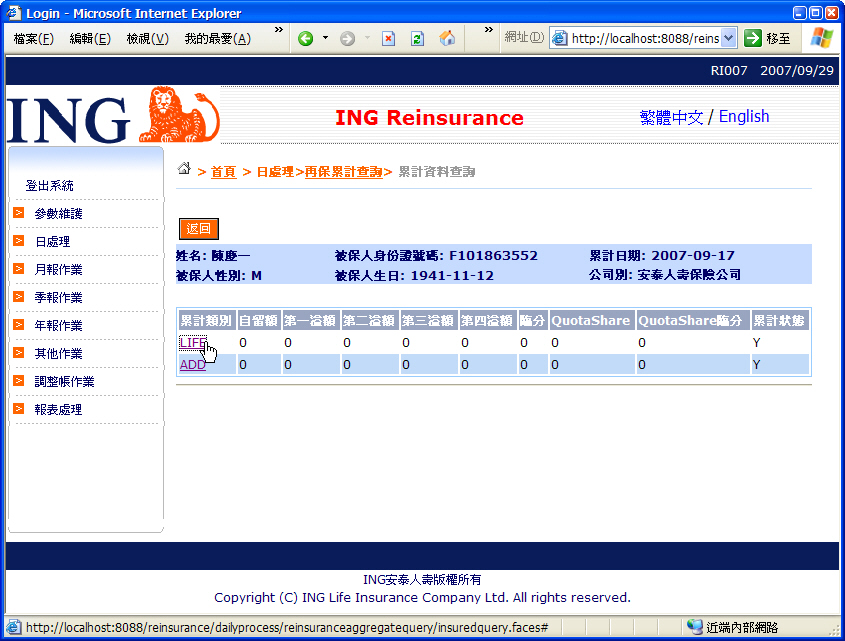Click 登出系統 in the sidebar
This screenshot has width=845, height=641.
(50, 186)
